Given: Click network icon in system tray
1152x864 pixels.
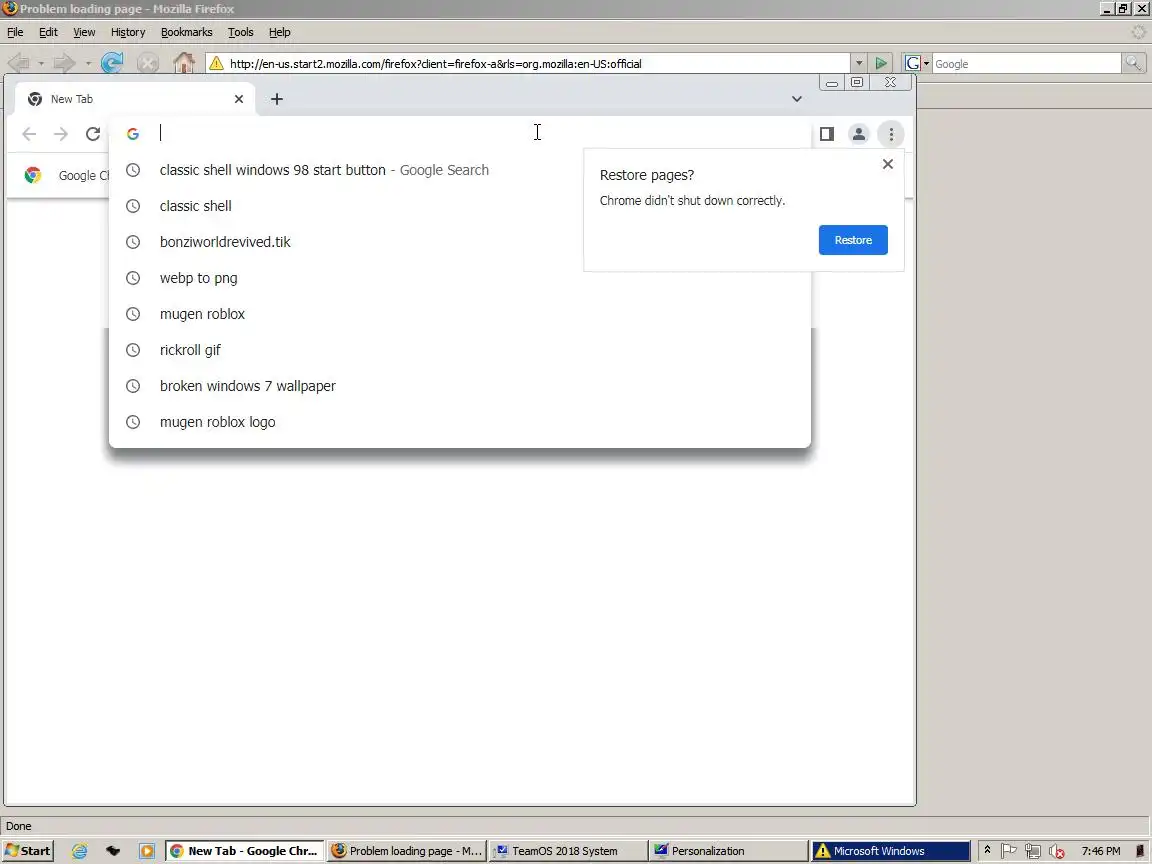Looking at the screenshot, I should click(1033, 851).
